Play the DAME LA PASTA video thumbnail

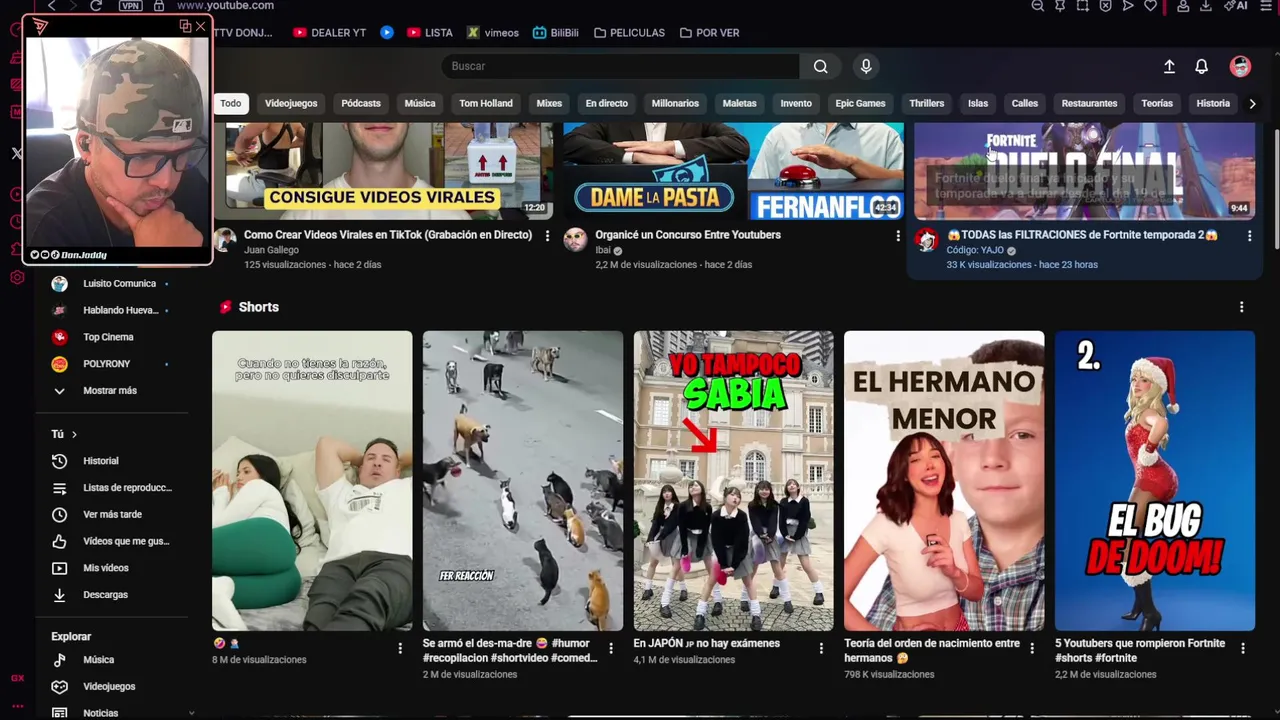pos(733,171)
